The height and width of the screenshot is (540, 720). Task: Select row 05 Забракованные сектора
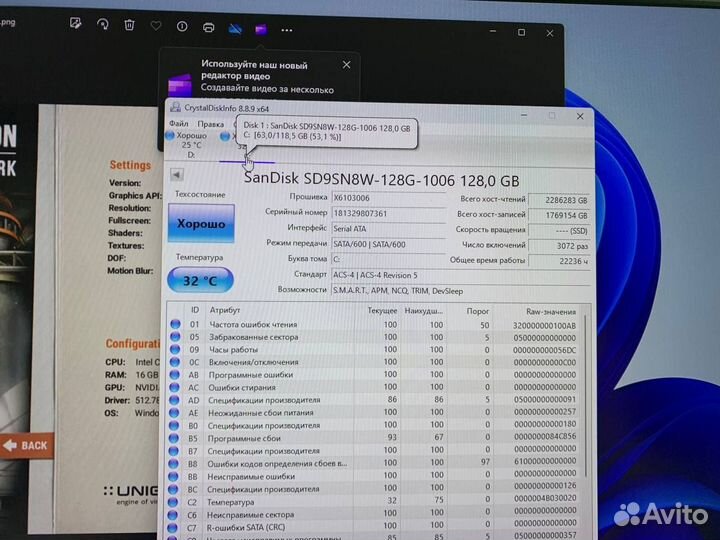[374, 337]
